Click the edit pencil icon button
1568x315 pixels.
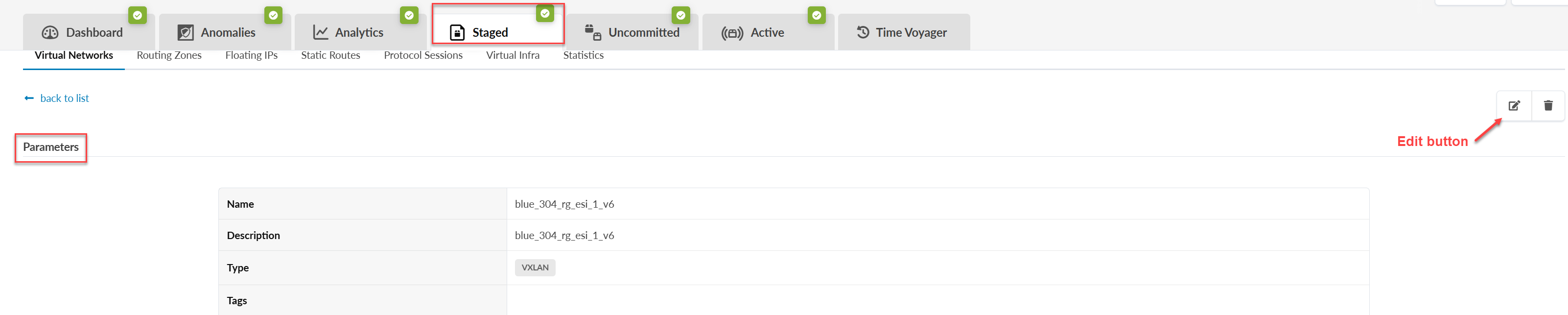(1514, 105)
